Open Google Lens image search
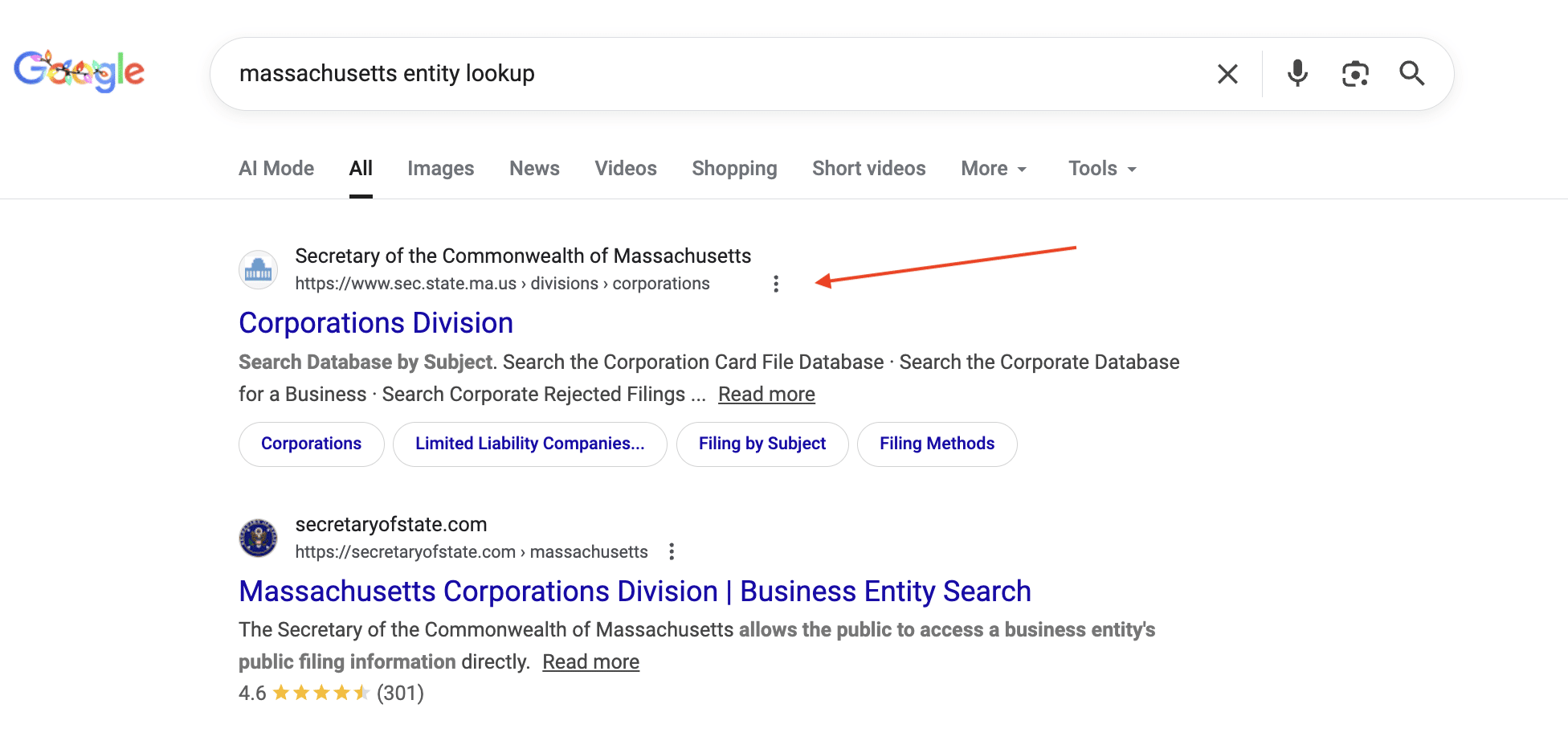 click(1354, 74)
